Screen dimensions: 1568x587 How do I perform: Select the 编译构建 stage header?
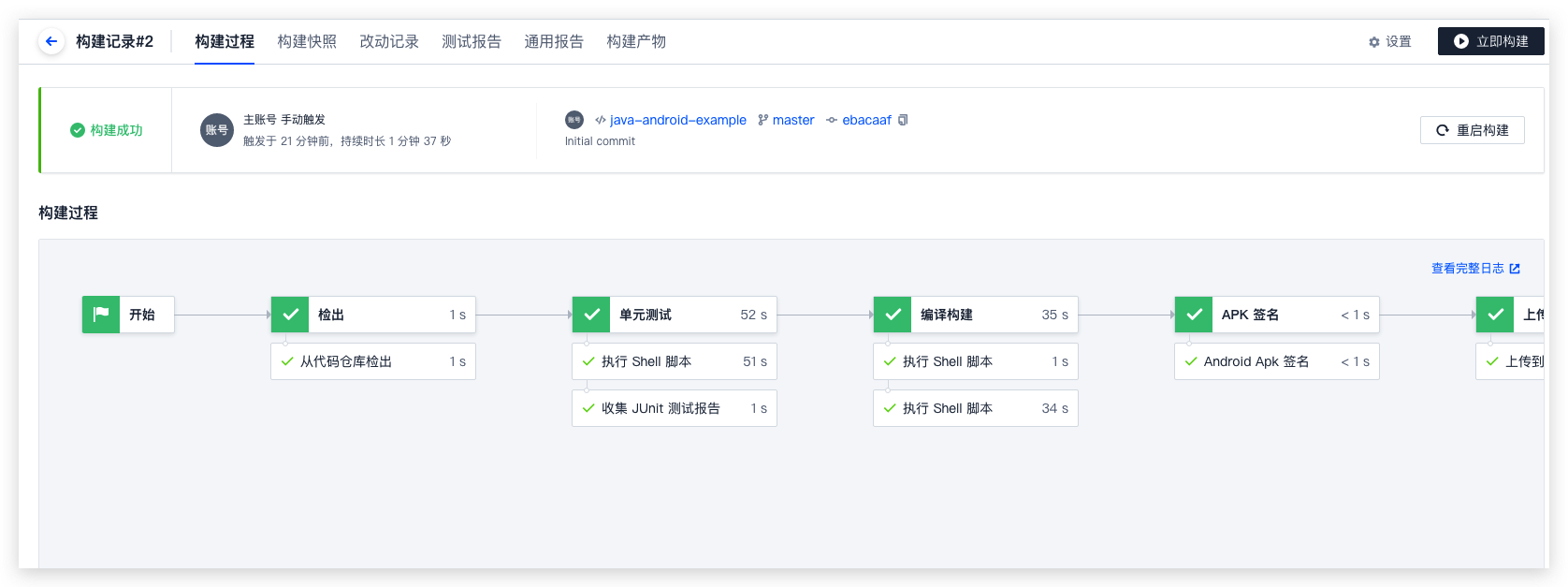click(x=976, y=315)
